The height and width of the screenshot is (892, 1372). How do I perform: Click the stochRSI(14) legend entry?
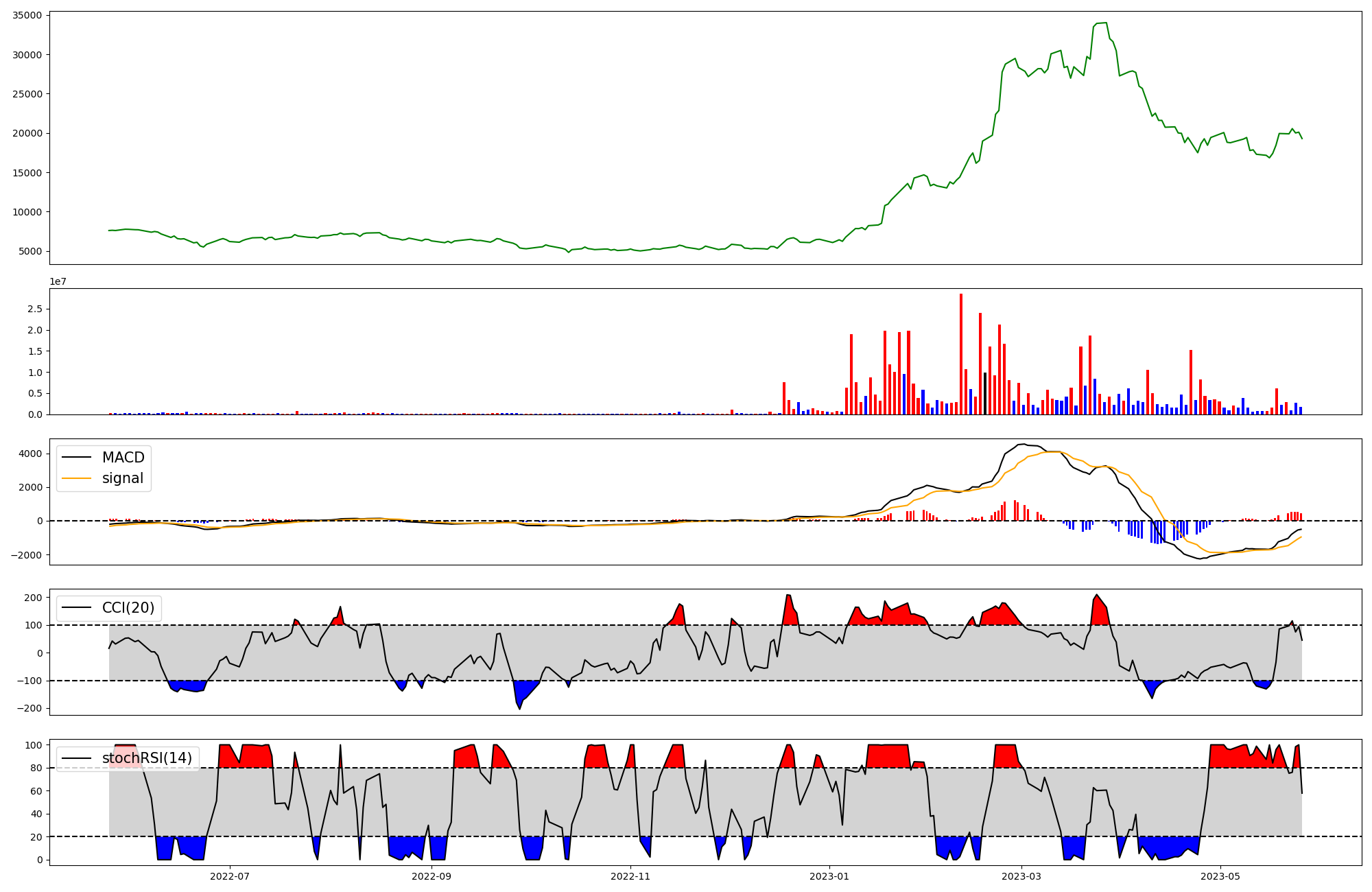[147, 758]
